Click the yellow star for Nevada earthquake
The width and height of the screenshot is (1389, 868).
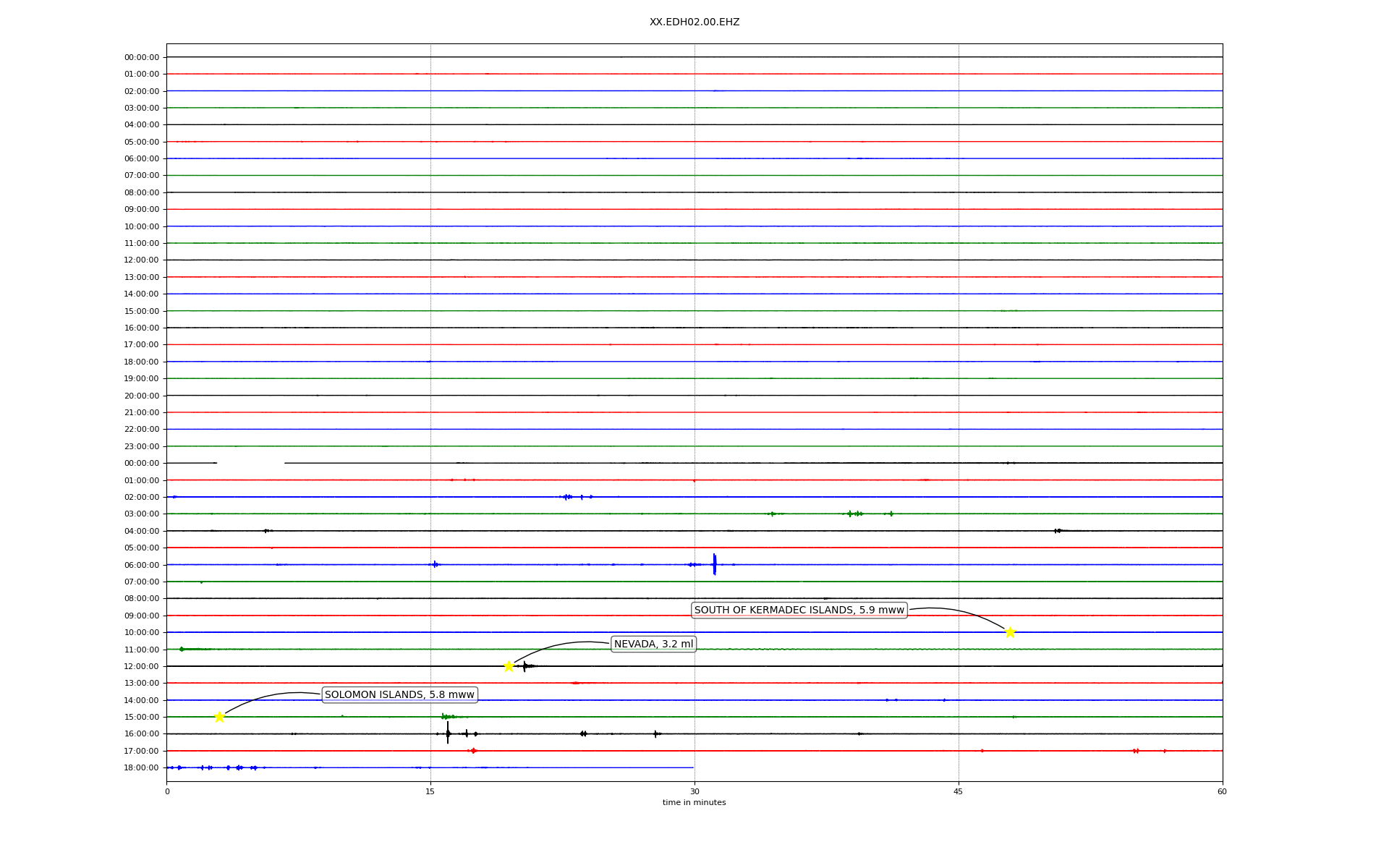509,666
